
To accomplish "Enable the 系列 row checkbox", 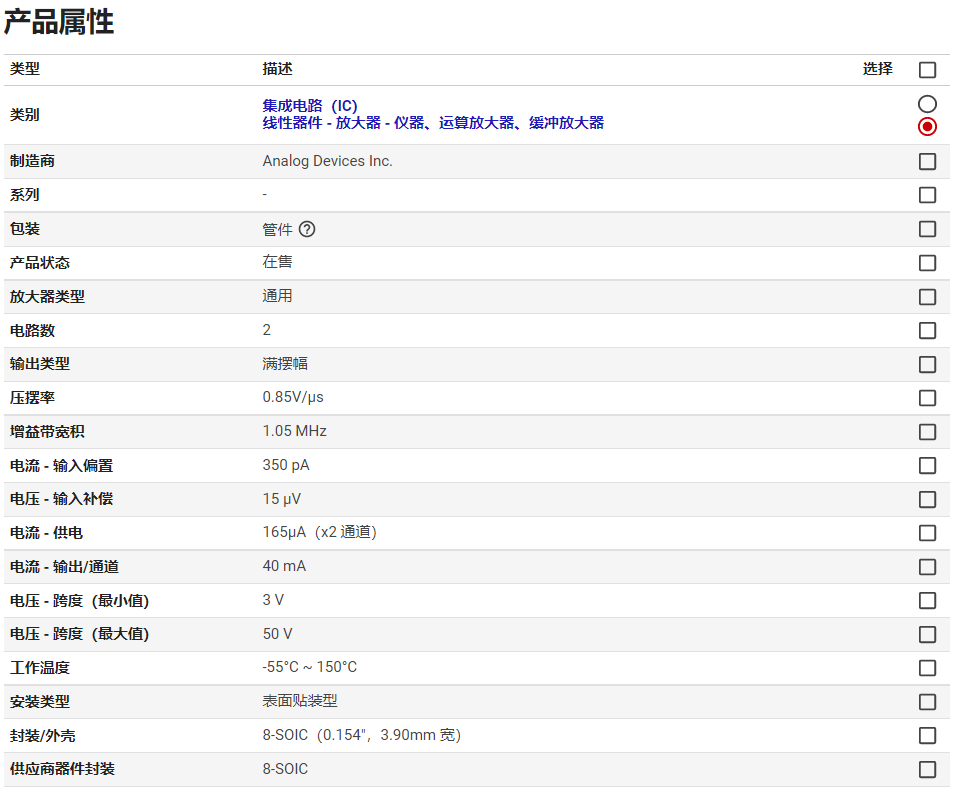I will 927,195.
